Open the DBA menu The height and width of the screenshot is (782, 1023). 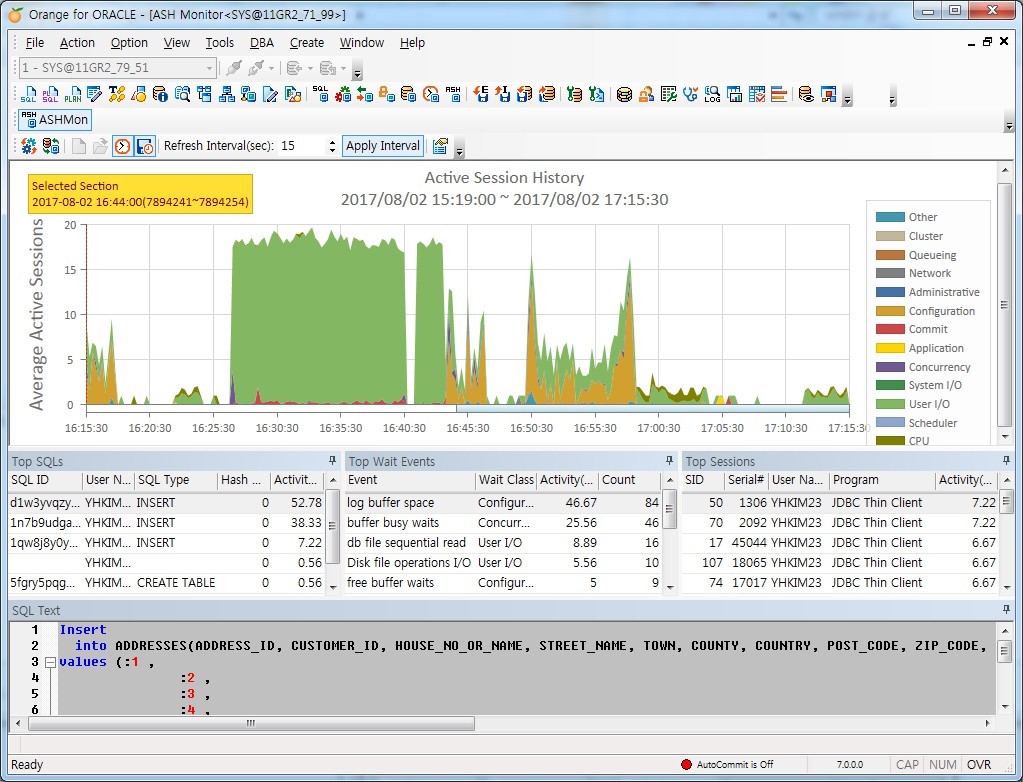tap(262, 42)
